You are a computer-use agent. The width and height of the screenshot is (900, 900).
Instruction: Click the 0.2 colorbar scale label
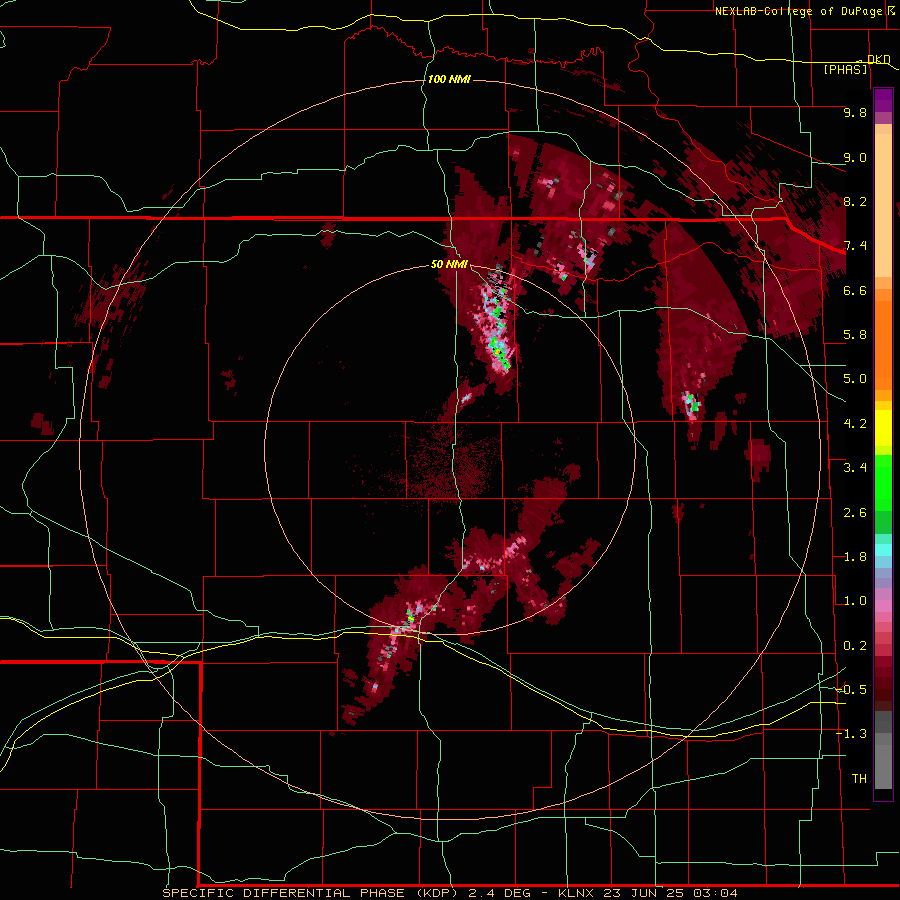[x=855, y=646]
